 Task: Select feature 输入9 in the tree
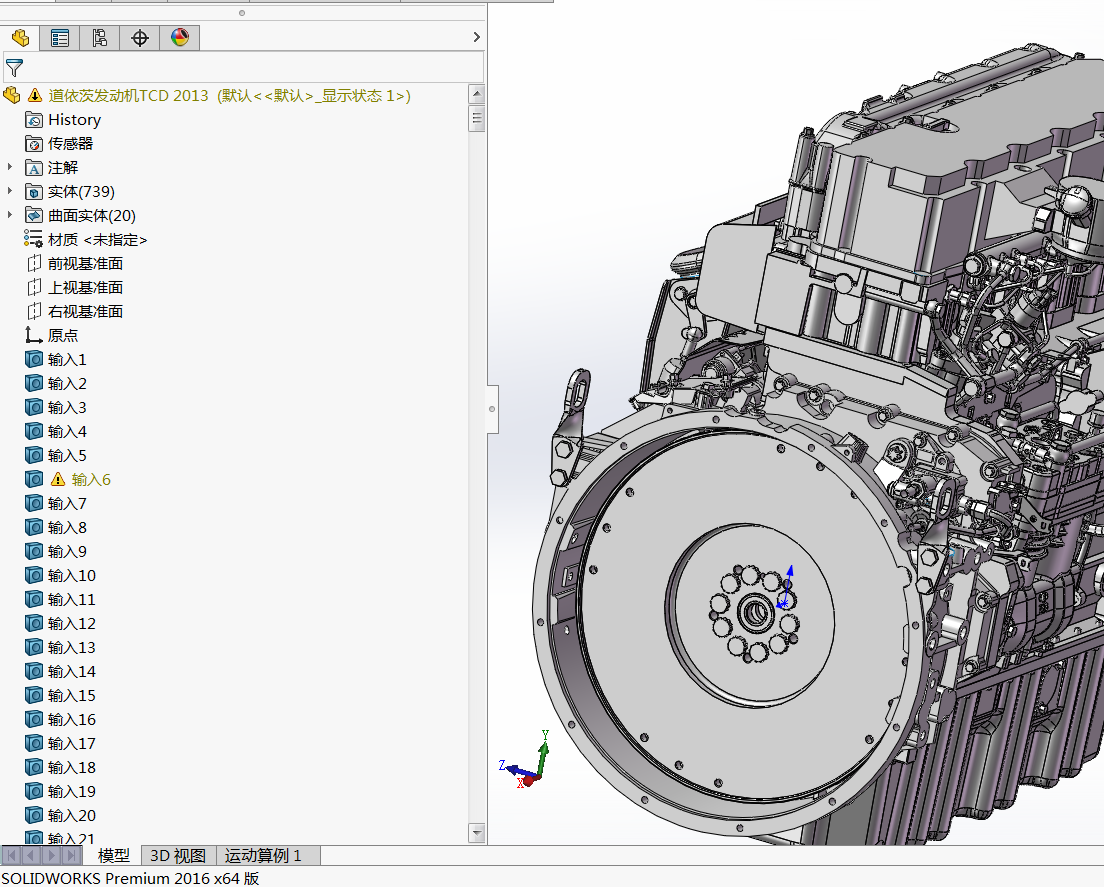click(x=67, y=551)
